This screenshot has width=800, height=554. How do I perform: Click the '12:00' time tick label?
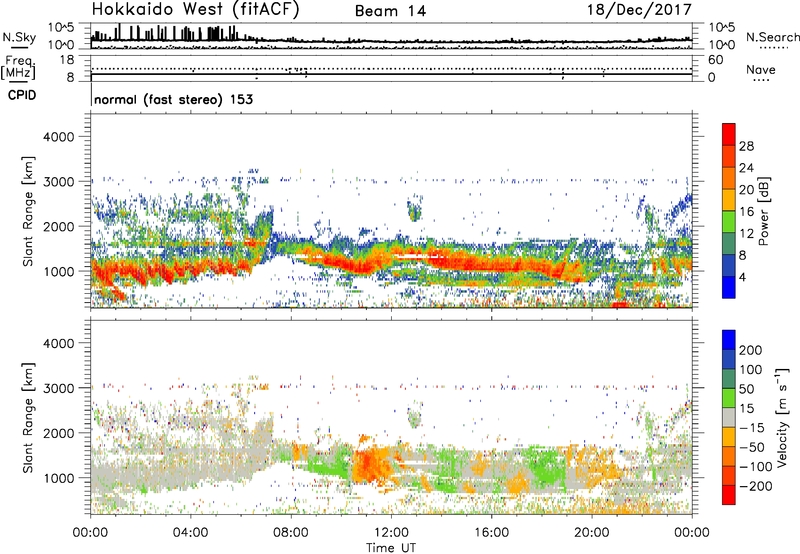tap(391, 533)
